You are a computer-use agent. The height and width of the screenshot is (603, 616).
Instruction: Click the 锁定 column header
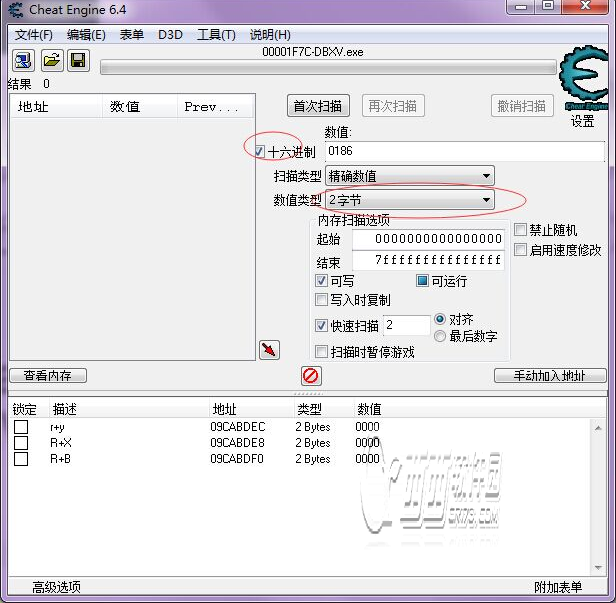[25, 409]
